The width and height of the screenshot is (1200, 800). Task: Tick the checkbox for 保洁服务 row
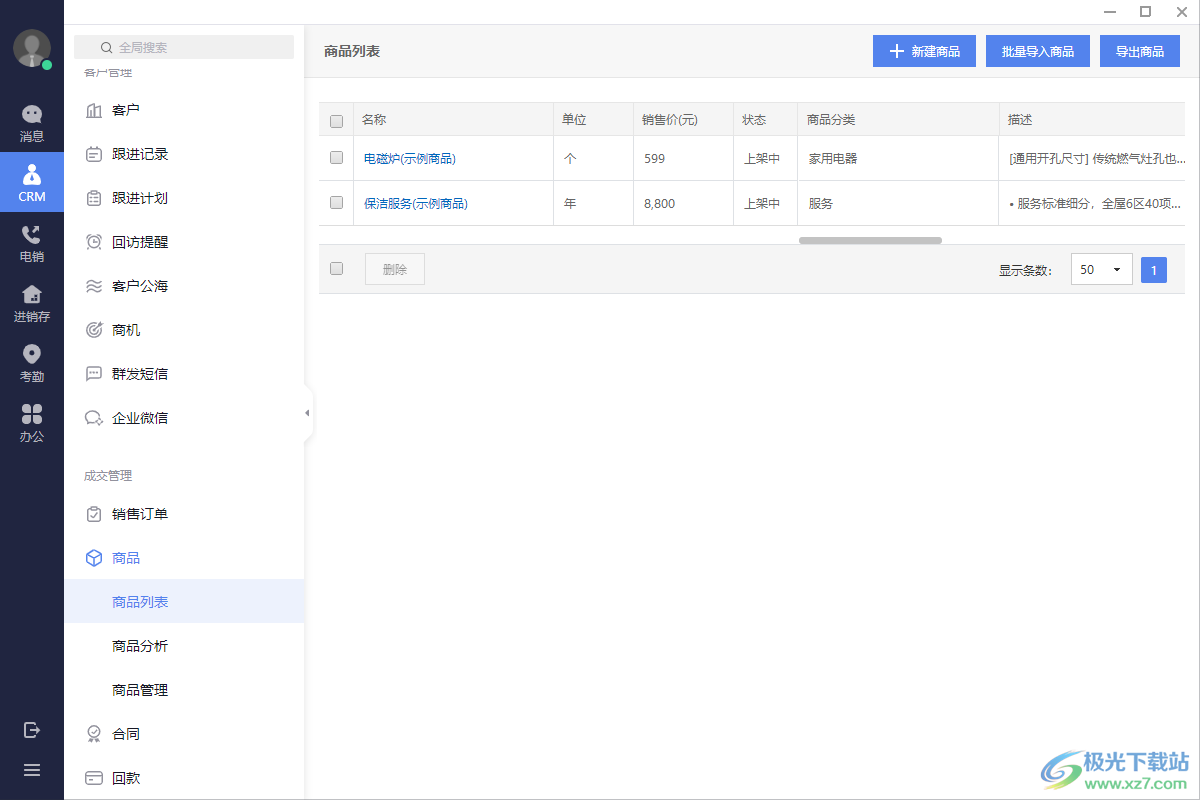(336, 203)
